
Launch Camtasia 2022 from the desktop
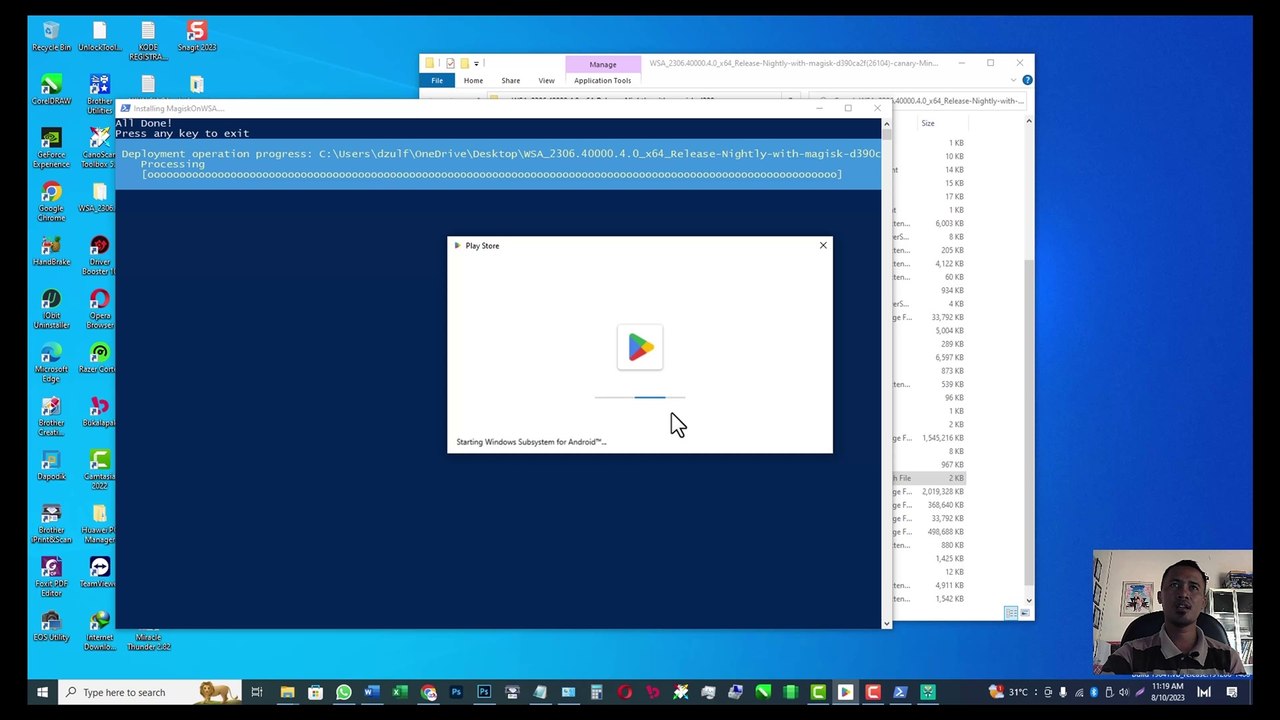pyautogui.click(x=99, y=471)
